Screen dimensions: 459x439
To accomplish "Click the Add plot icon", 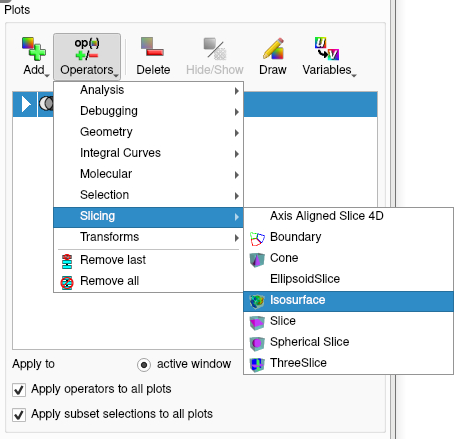I will pyautogui.click(x=34, y=49).
